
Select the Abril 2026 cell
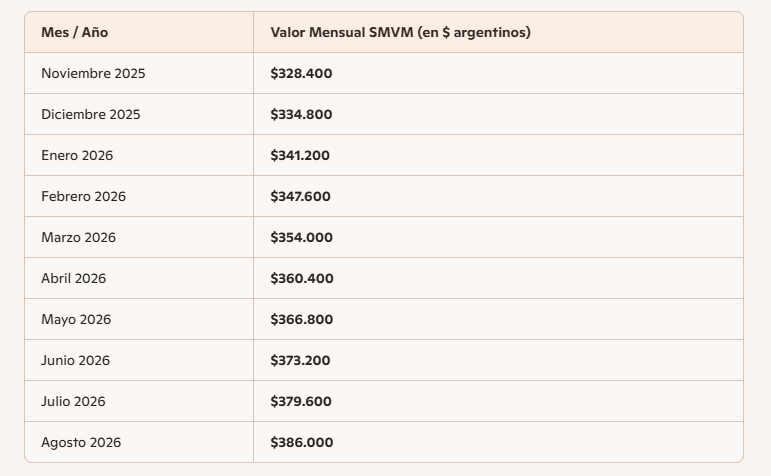(x=73, y=279)
